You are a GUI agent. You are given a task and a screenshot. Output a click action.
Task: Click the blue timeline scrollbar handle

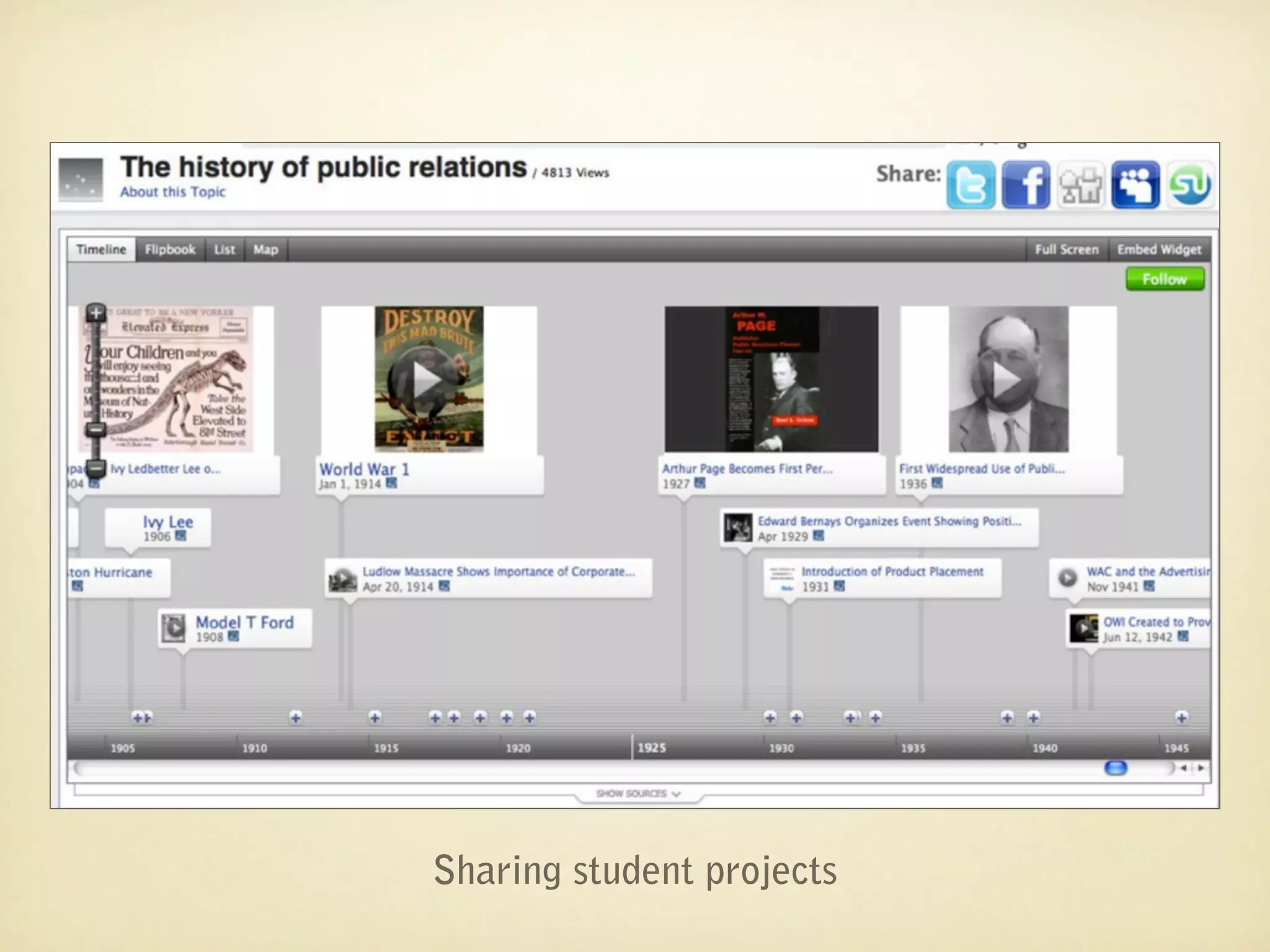(1116, 769)
